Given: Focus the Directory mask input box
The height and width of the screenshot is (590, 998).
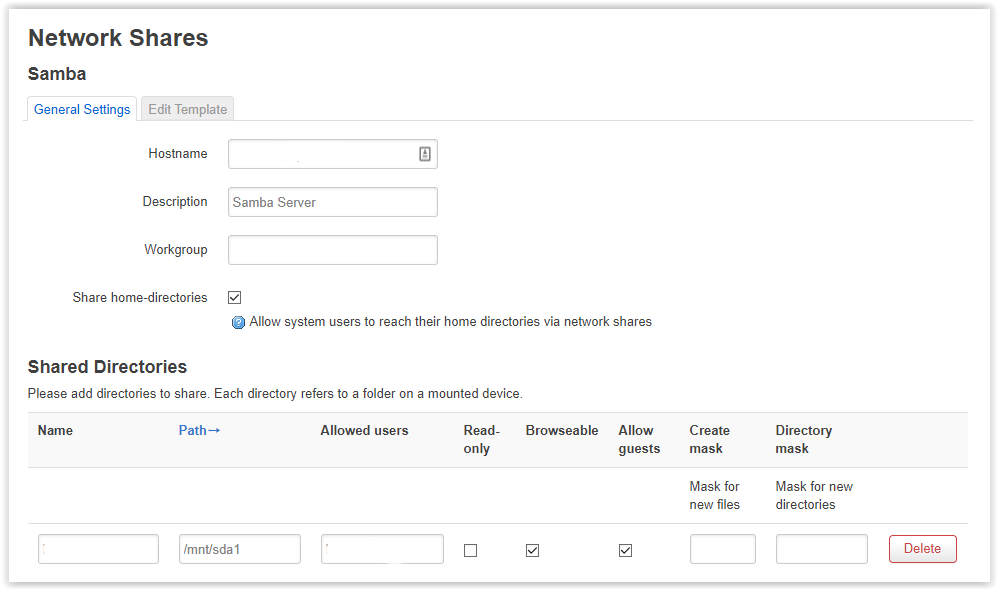Looking at the screenshot, I should pos(822,549).
